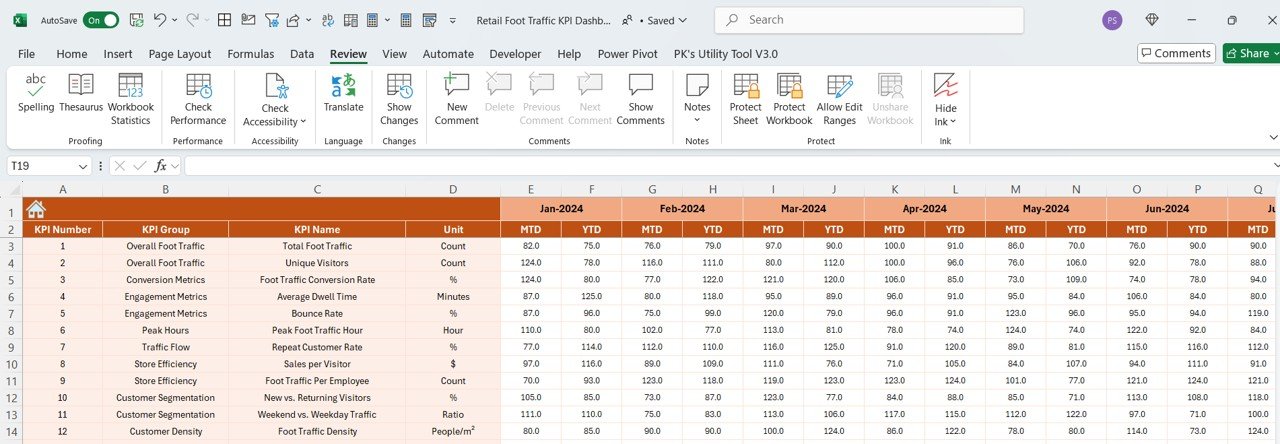The height and width of the screenshot is (444, 1280).
Task: Click the Hide Ink icon
Action: click(946, 86)
